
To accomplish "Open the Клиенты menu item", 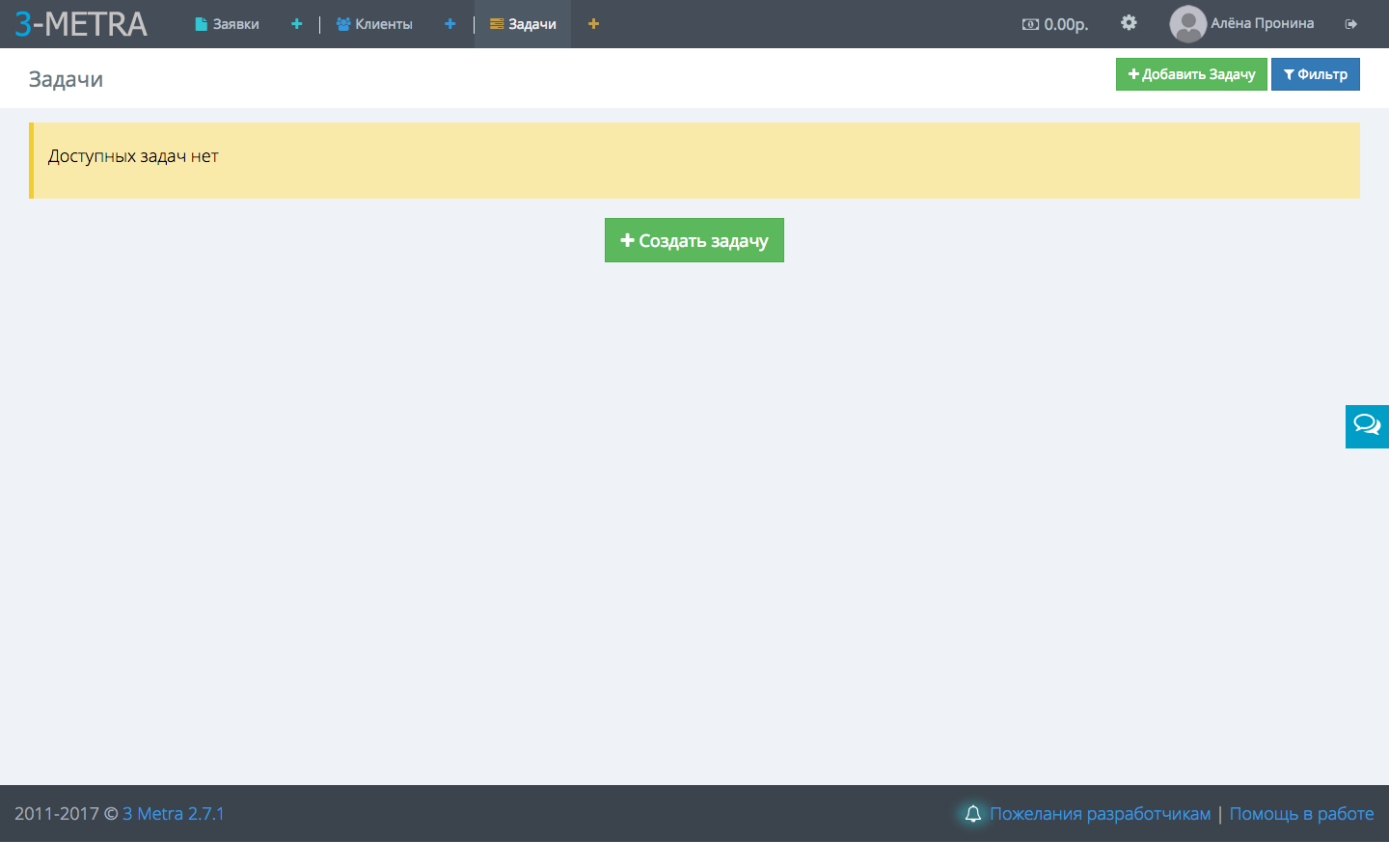I will (374, 24).
